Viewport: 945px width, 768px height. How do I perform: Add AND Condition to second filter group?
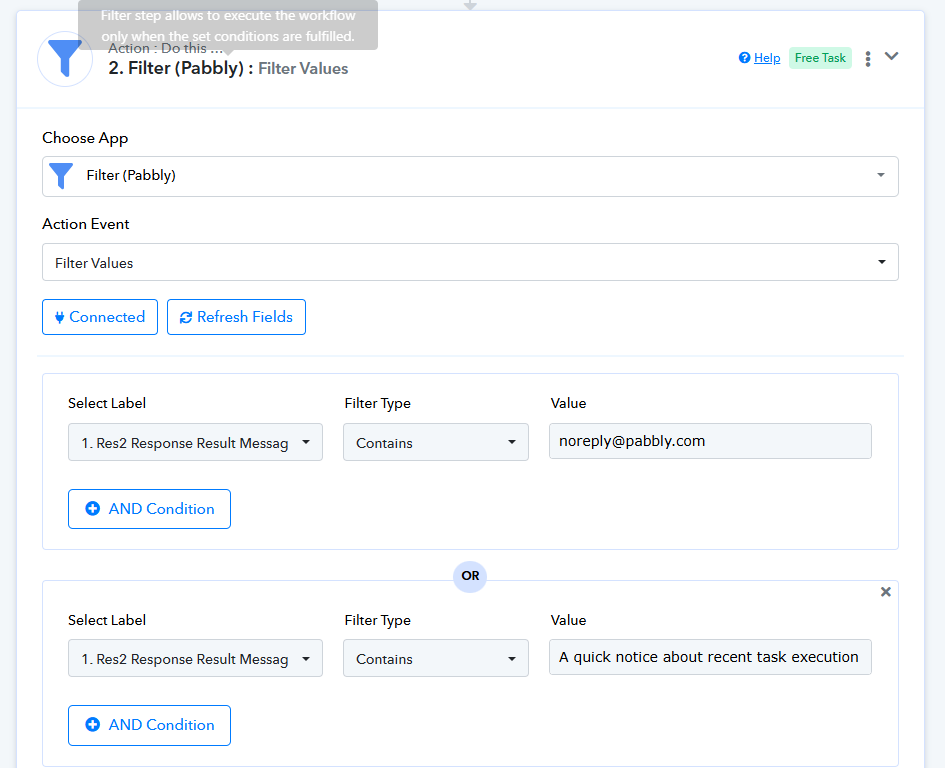coord(149,725)
